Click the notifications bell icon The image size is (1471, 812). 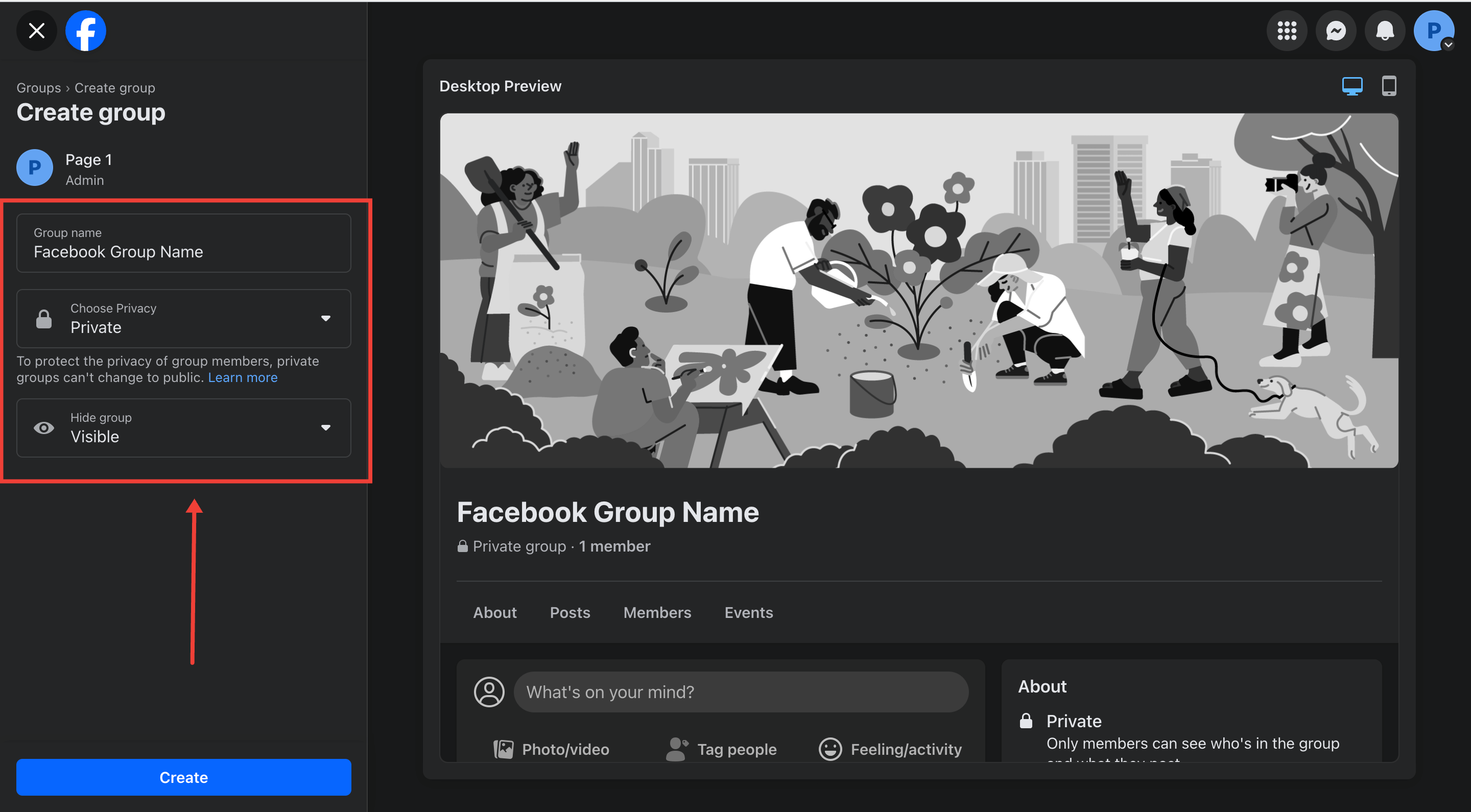[x=1383, y=29]
